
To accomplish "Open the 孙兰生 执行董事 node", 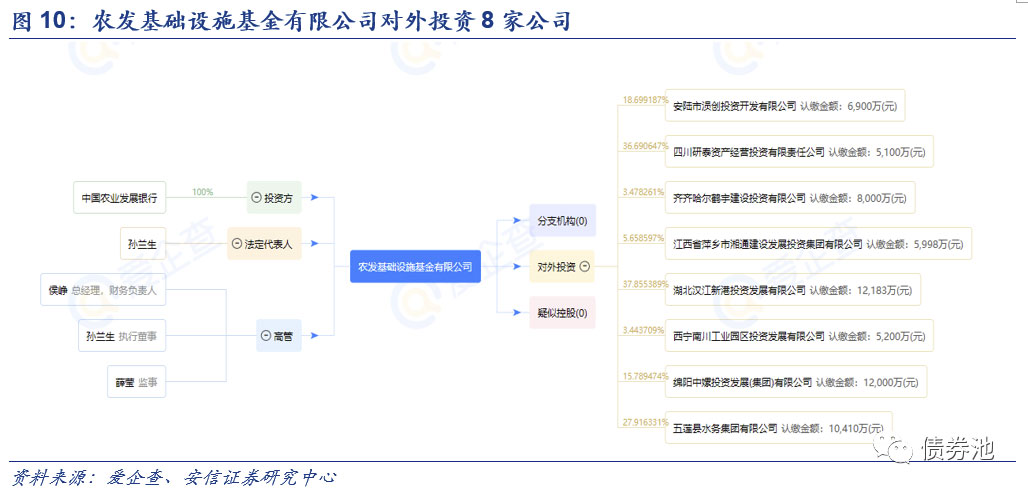I will [122, 336].
